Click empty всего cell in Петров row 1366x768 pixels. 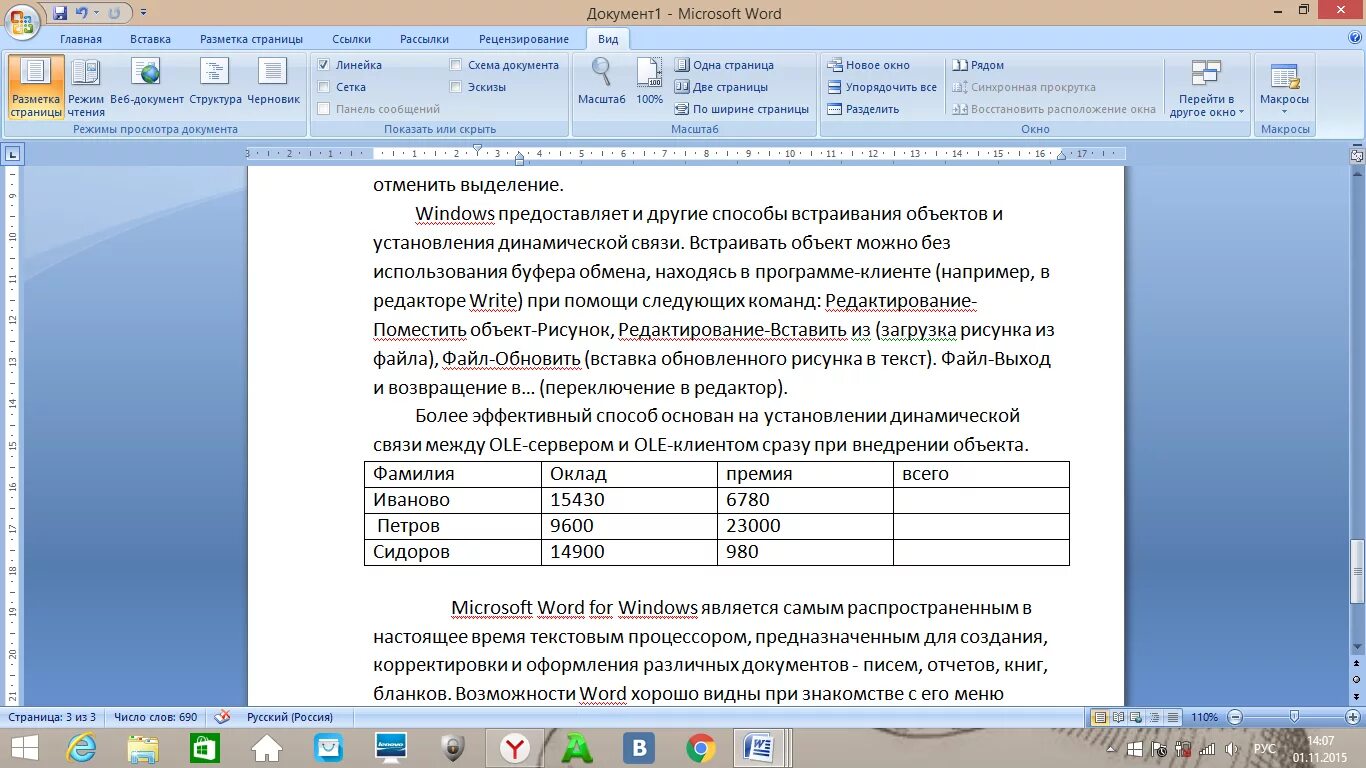pyautogui.click(x=981, y=526)
